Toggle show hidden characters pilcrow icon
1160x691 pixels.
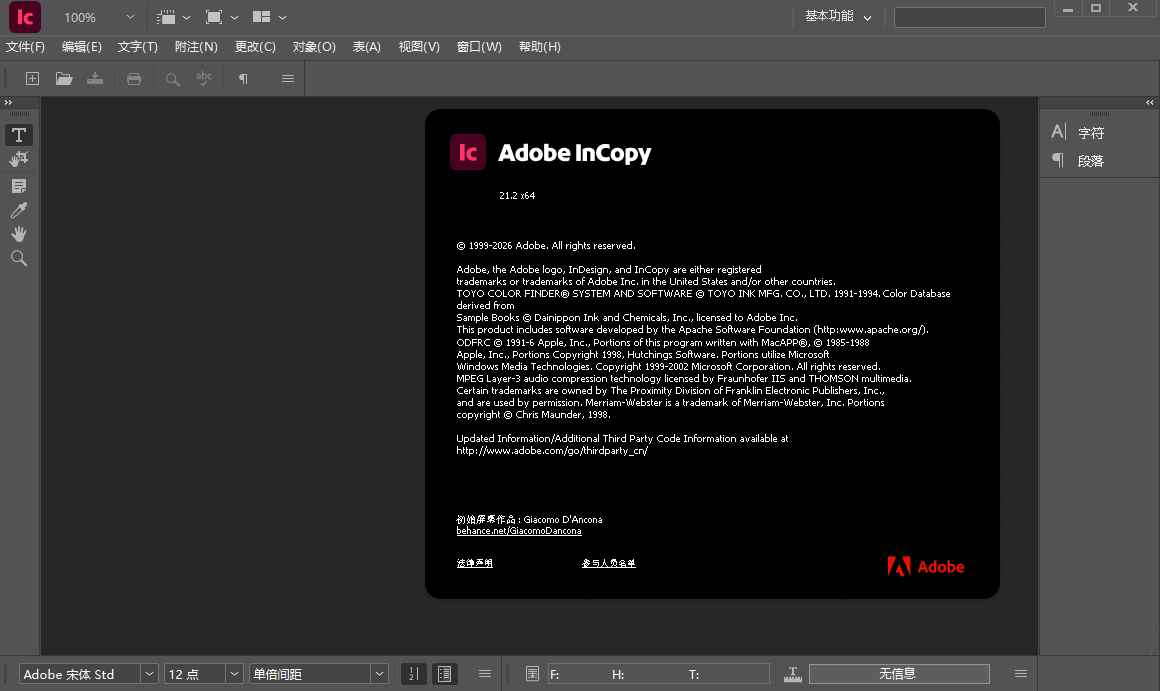pos(243,78)
